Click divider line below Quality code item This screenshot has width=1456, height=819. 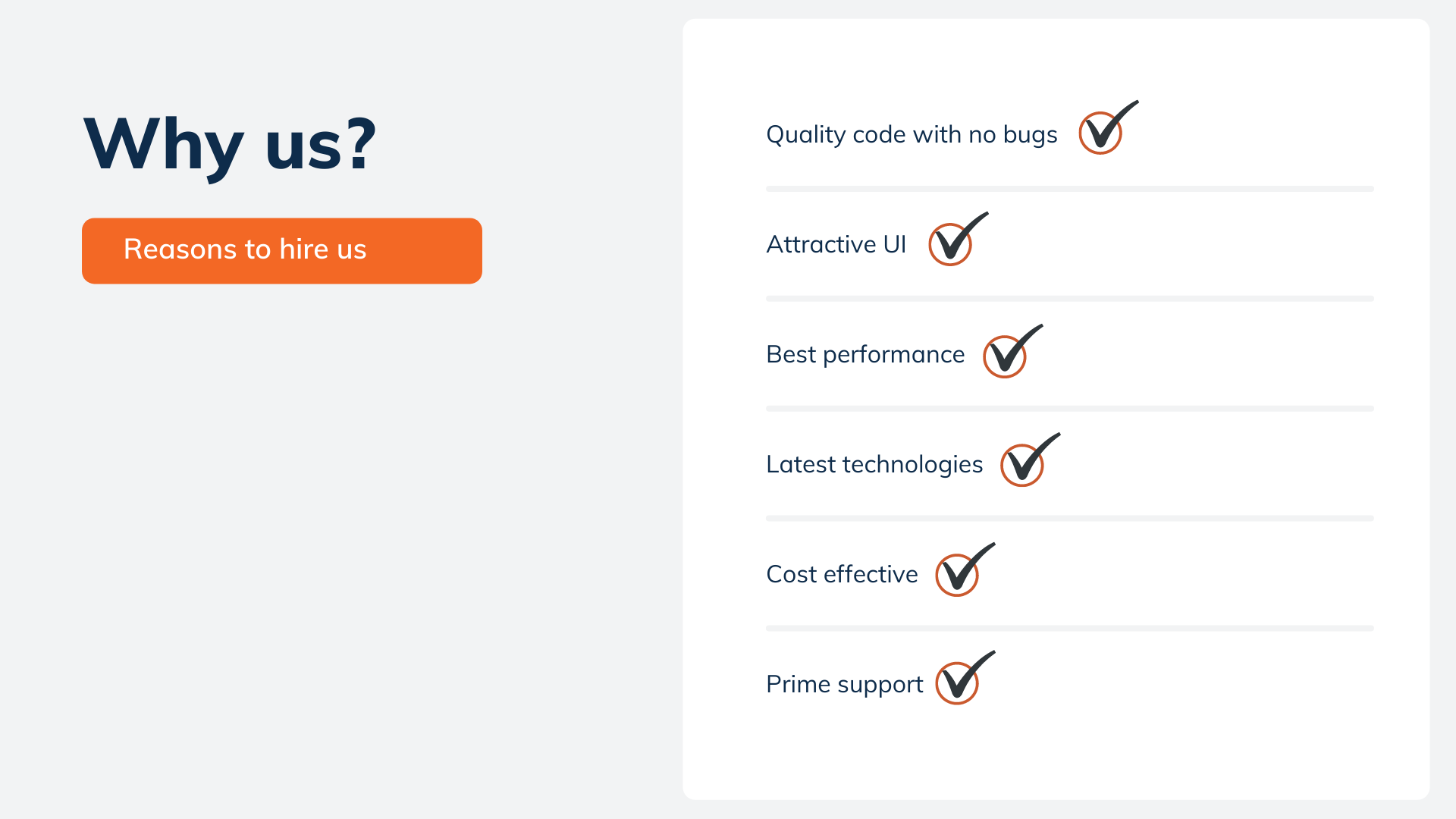(1070, 189)
